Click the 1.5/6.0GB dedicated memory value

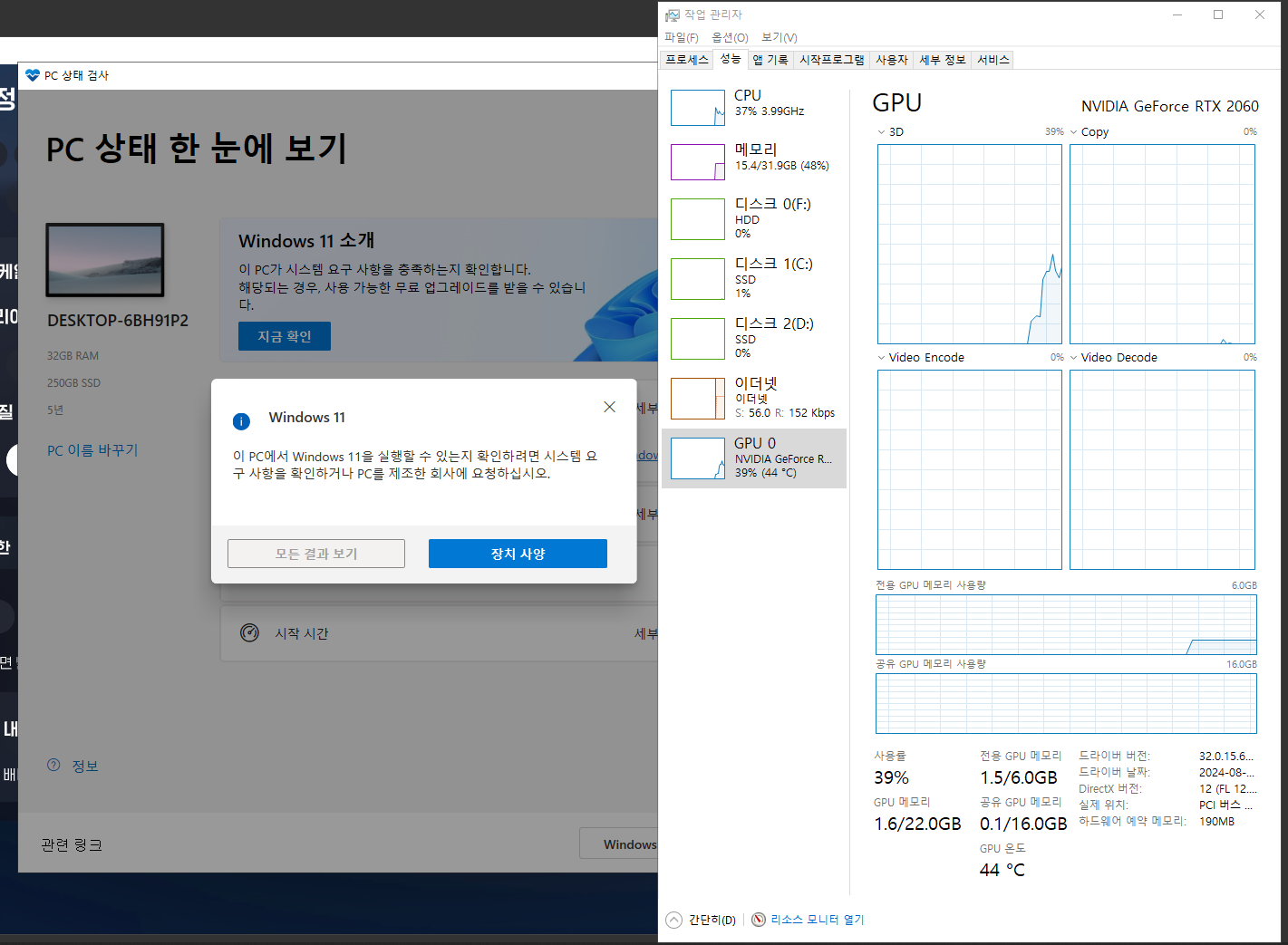[1019, 777]
